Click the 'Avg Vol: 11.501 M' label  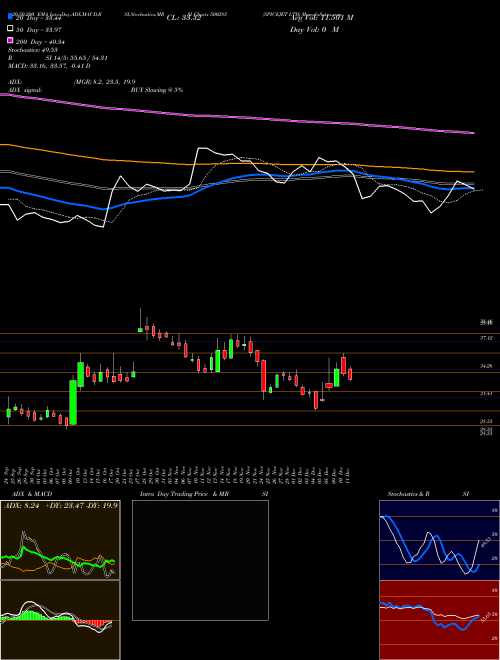[322, 18]
